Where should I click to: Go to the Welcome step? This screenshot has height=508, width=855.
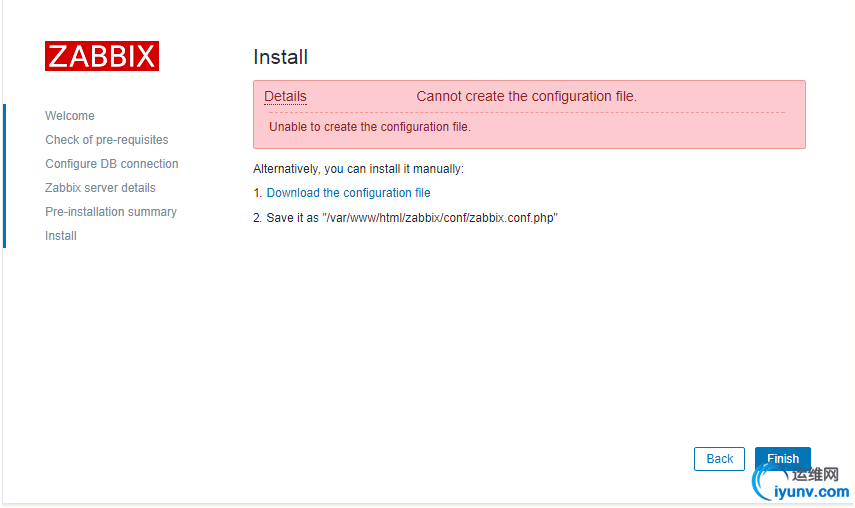point(70,116)
